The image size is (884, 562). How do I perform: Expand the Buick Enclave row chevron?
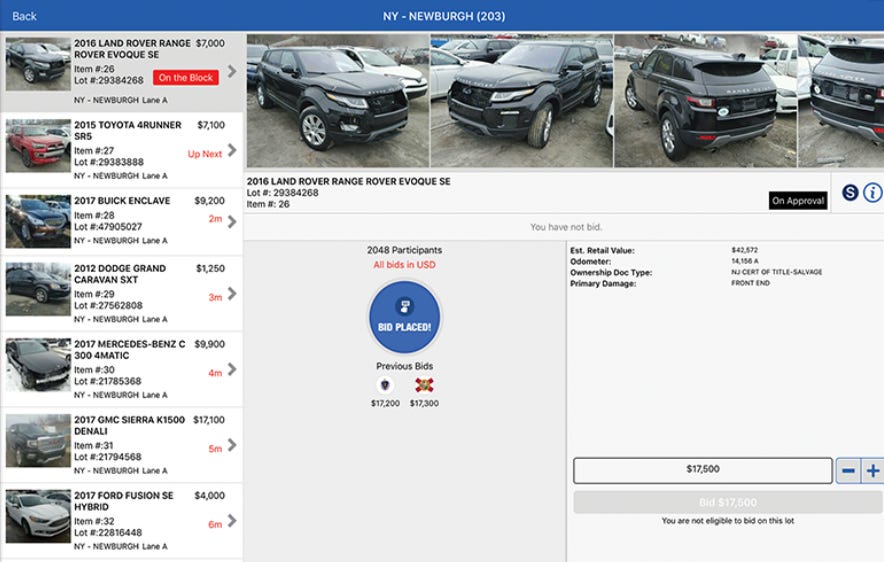coord(232,222)
